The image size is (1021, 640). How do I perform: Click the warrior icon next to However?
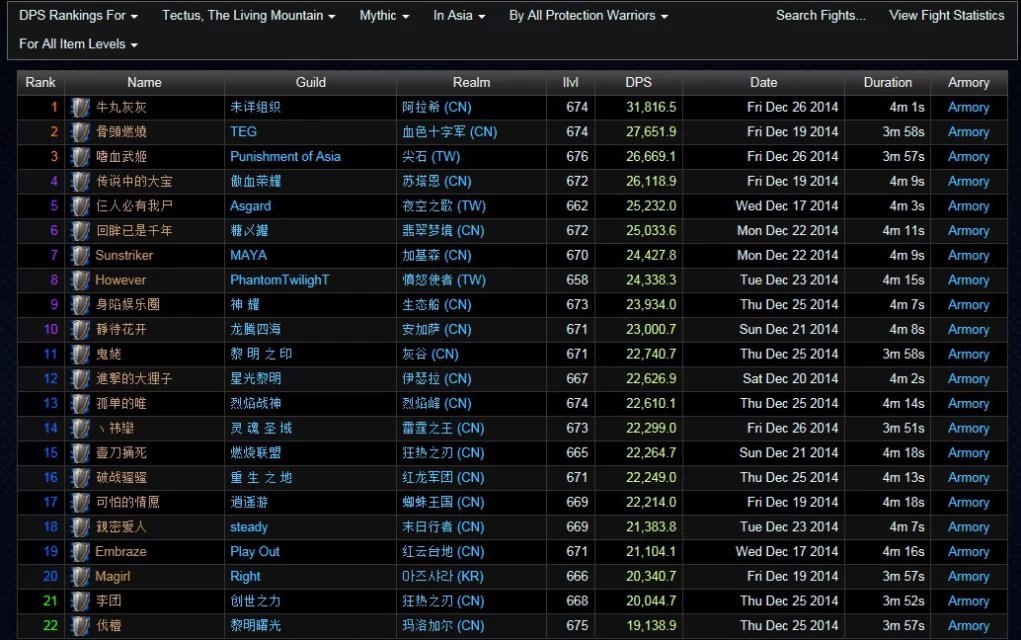pyautogui.click(x=80, y=281)
